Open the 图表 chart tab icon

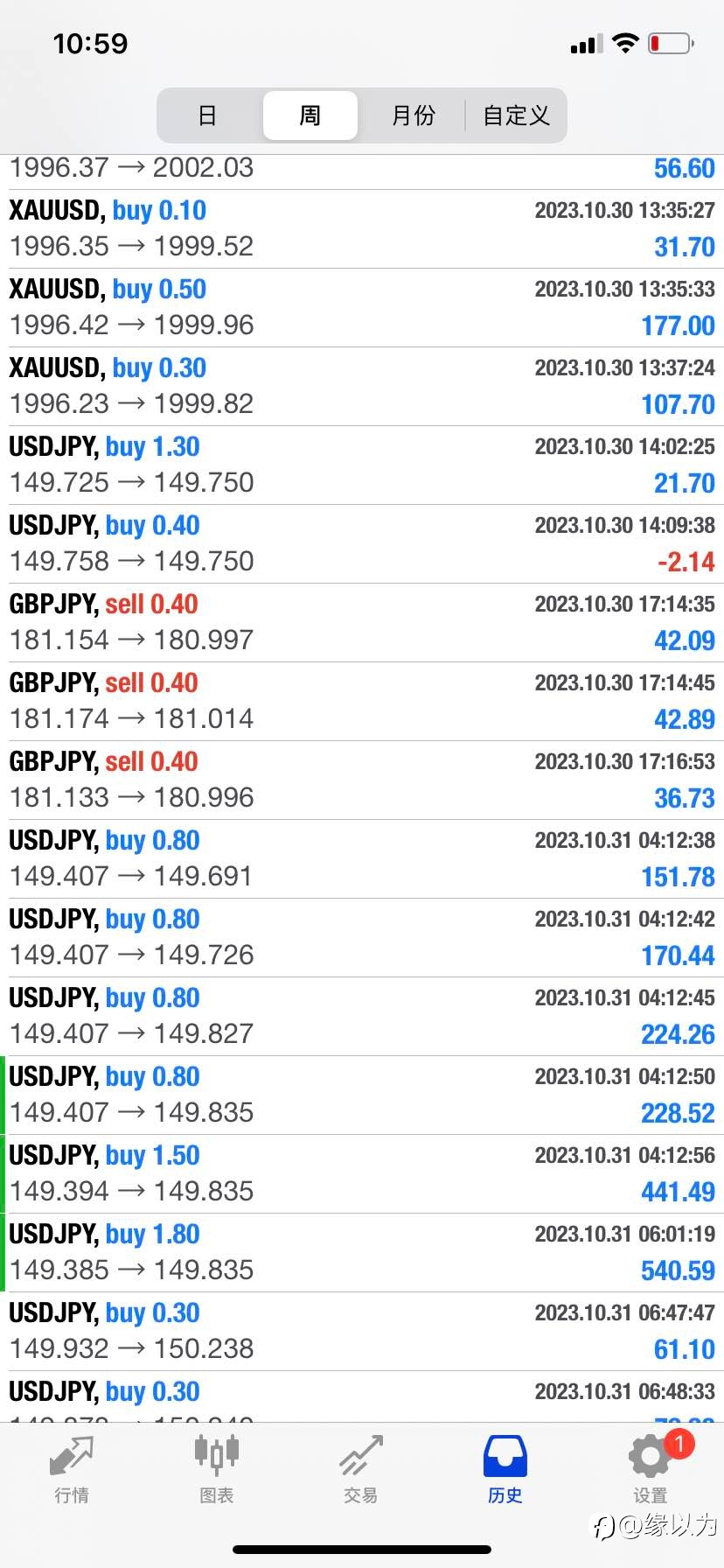[216, 1454]
